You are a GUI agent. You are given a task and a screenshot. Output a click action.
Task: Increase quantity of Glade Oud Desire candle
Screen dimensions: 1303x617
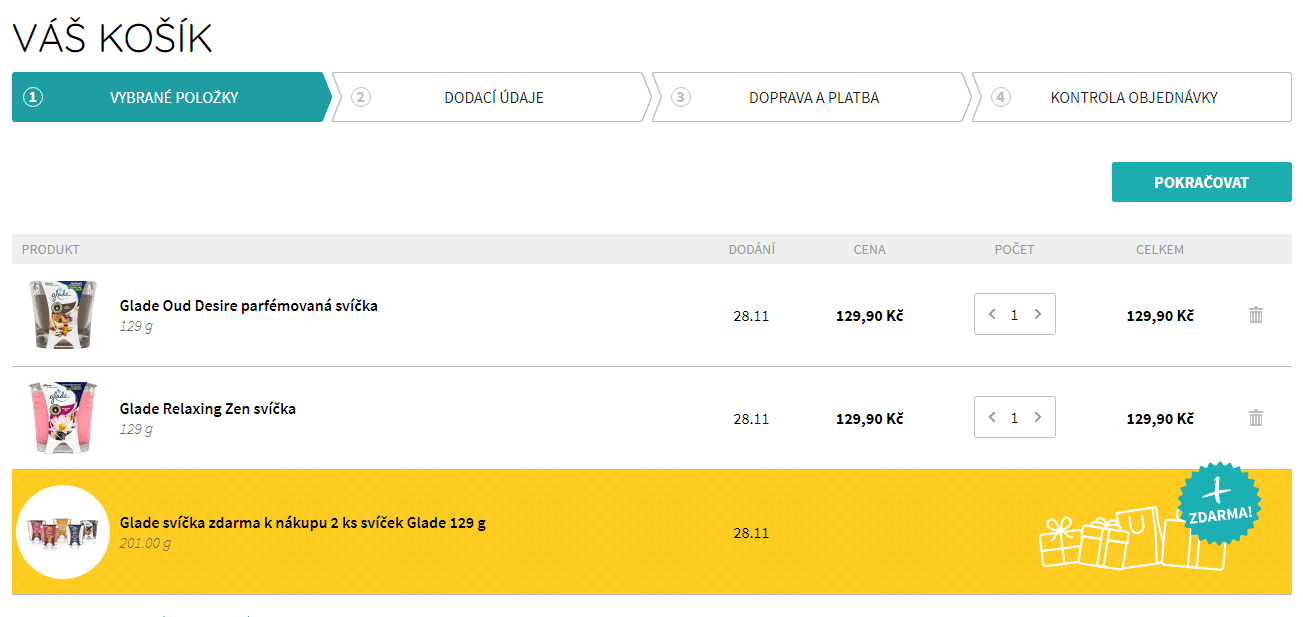(1037, 314)
